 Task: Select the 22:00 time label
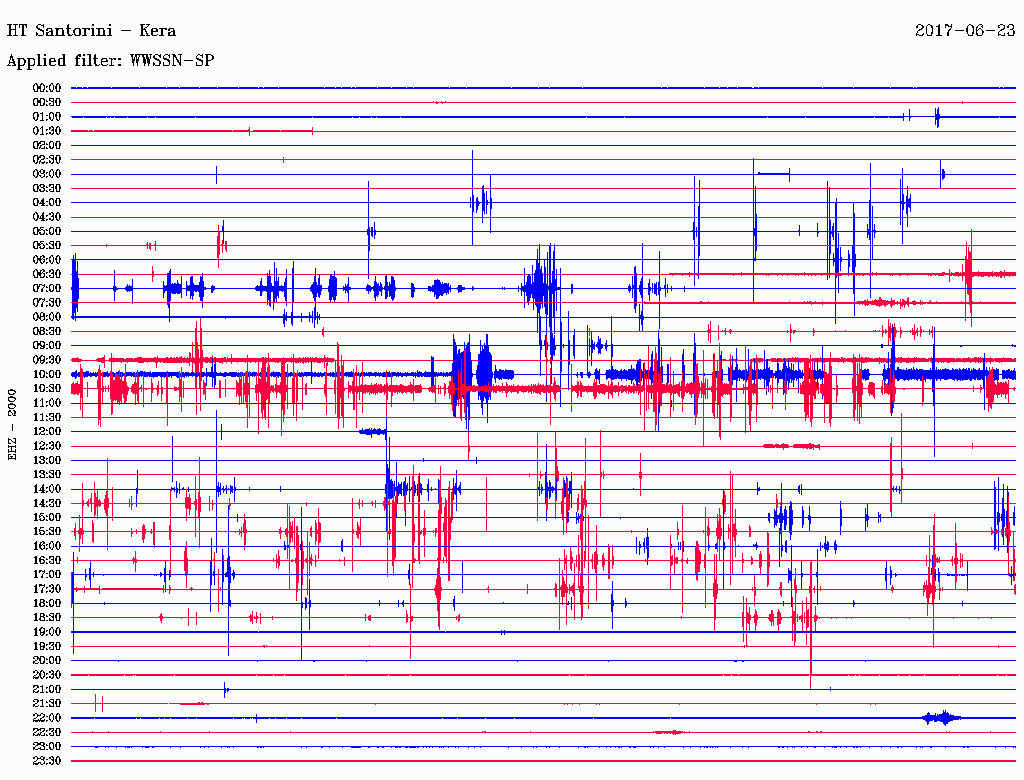coord(47,717)
